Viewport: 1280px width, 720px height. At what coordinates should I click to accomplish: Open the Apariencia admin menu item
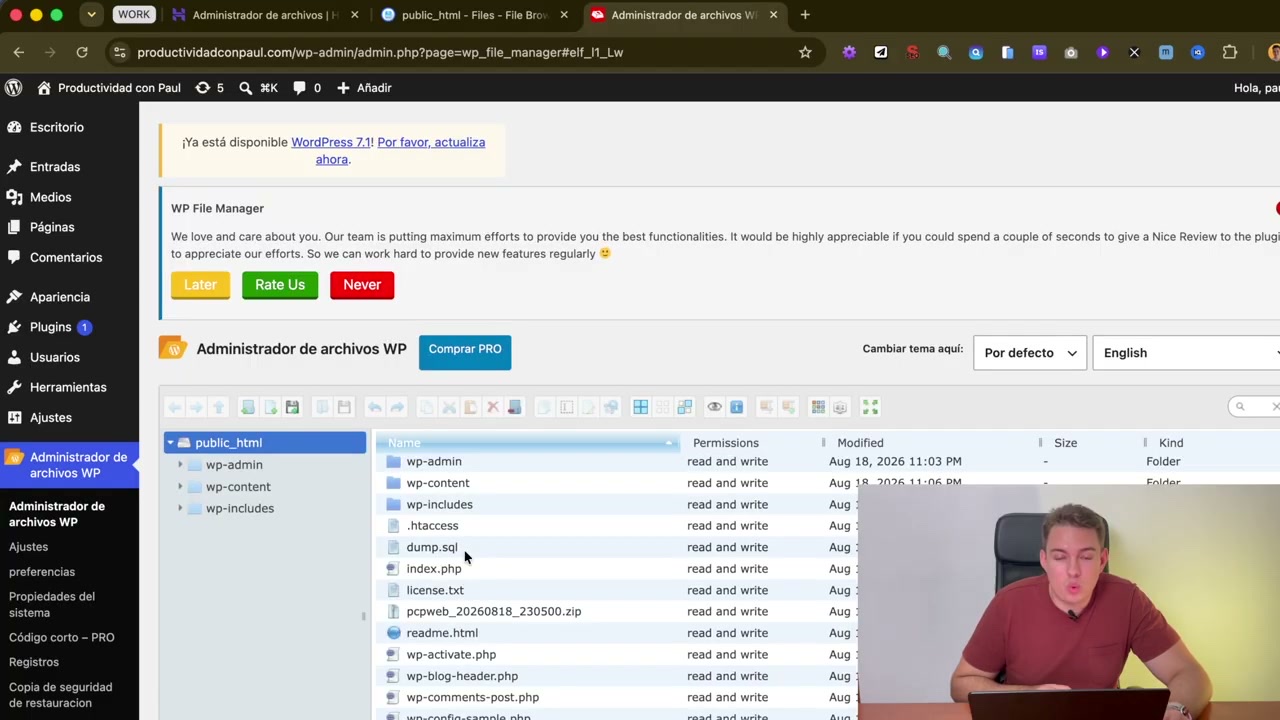click(69, 297)
